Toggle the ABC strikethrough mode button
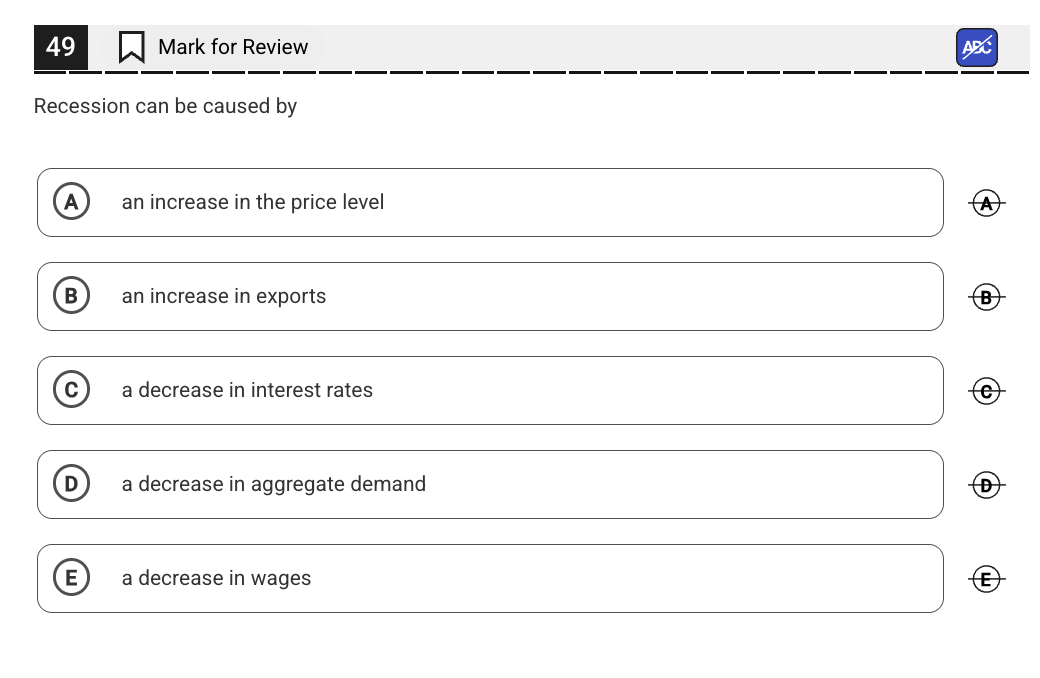This screenshot has width=1040, height=678. [x=976, y=47]
